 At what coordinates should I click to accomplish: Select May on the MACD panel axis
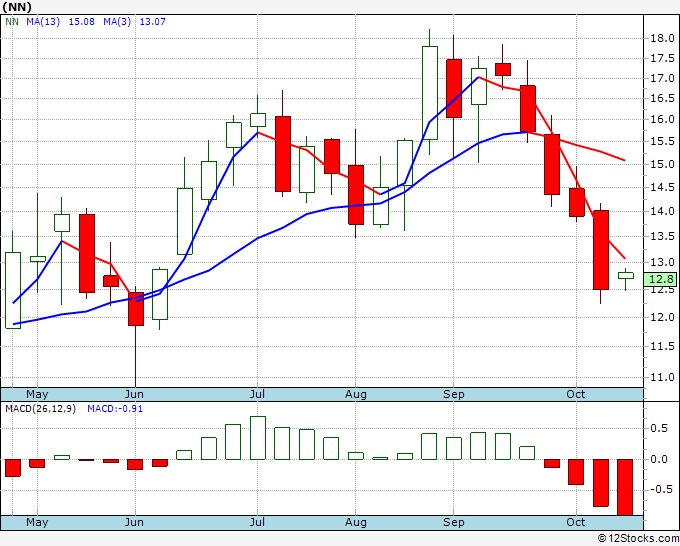pos(37,522)
